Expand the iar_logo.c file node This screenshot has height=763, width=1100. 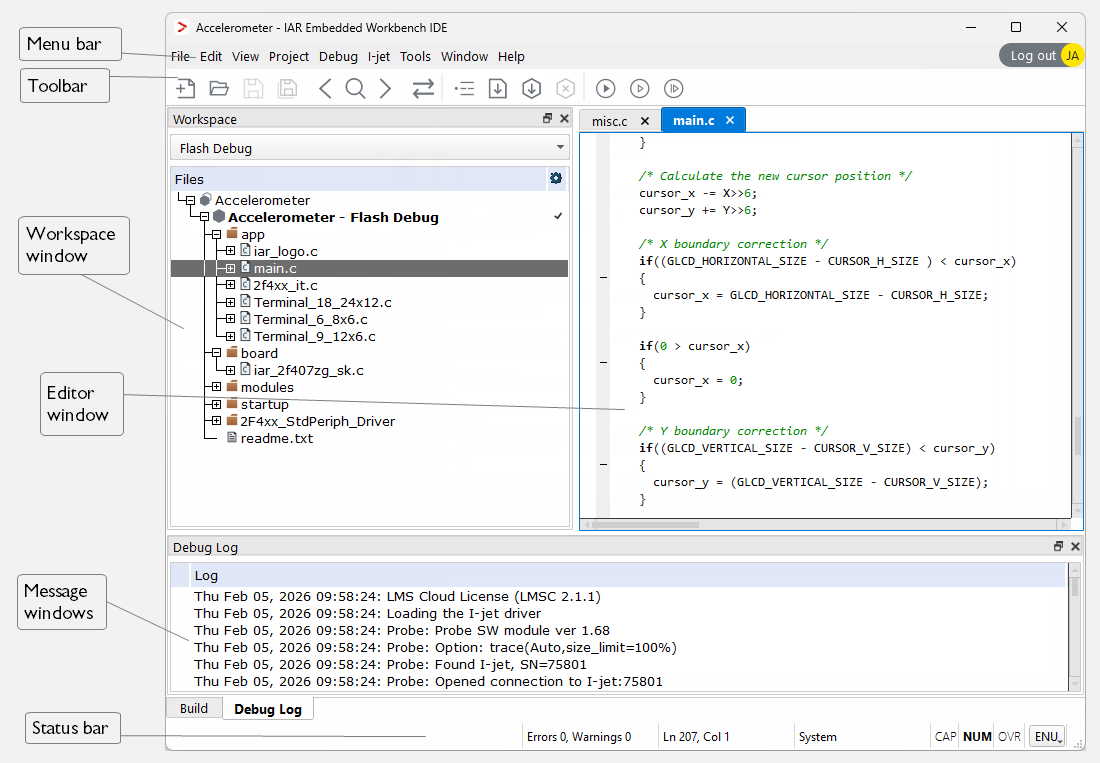pyautogui.click(x=230, y=251)
